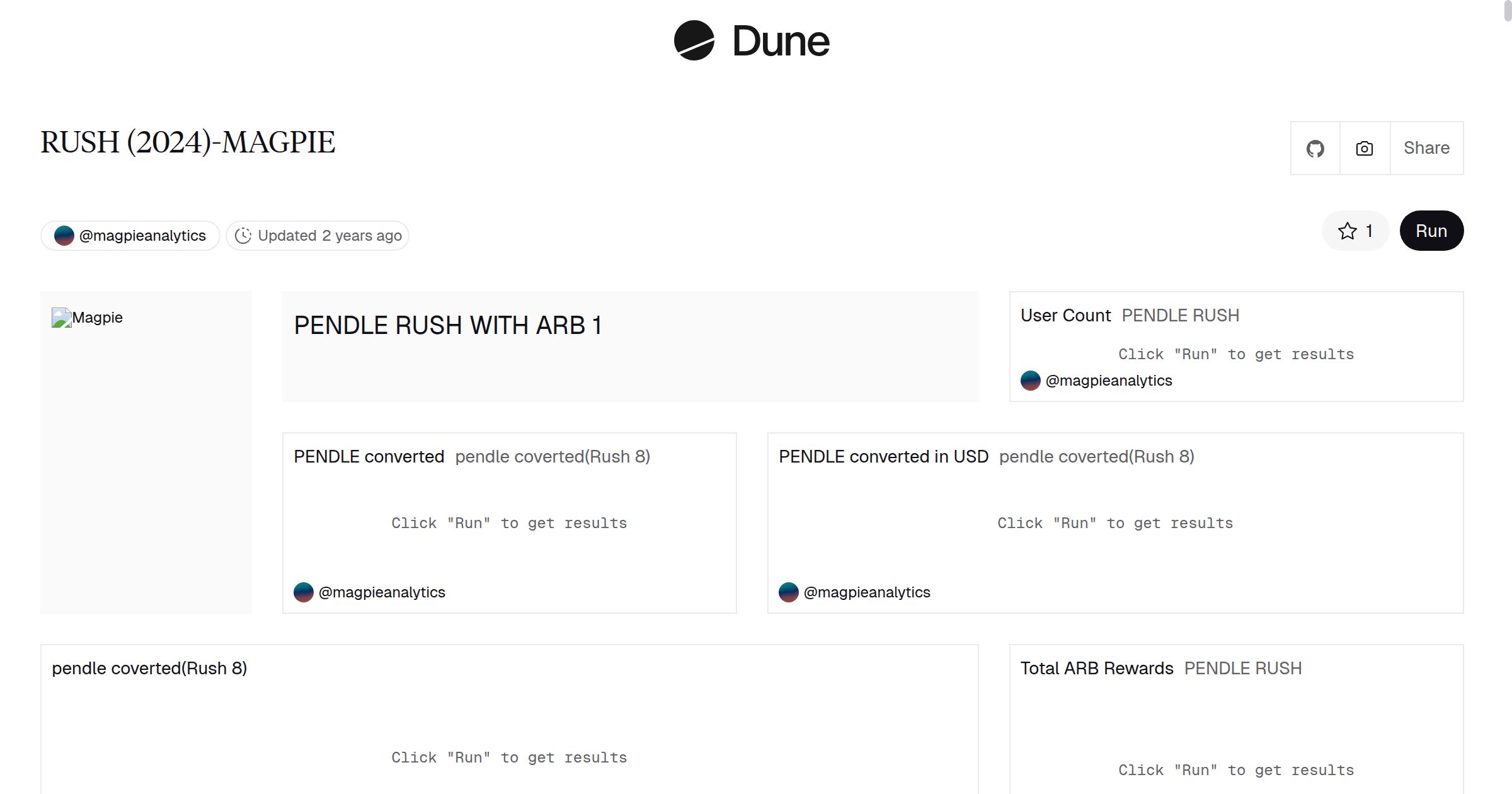Click magpieanalytics avatar in header
Screen dimensions: 1512x794
point(64,236)
